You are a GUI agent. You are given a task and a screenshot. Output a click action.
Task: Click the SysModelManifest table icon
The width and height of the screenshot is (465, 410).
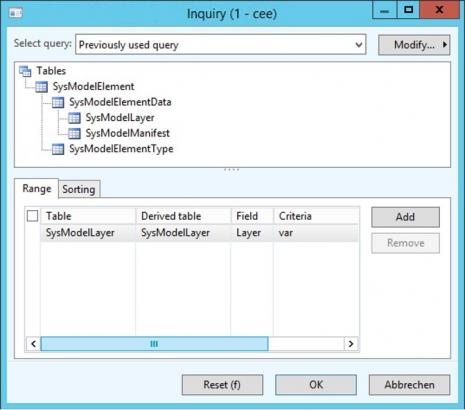tap(74, 133)
